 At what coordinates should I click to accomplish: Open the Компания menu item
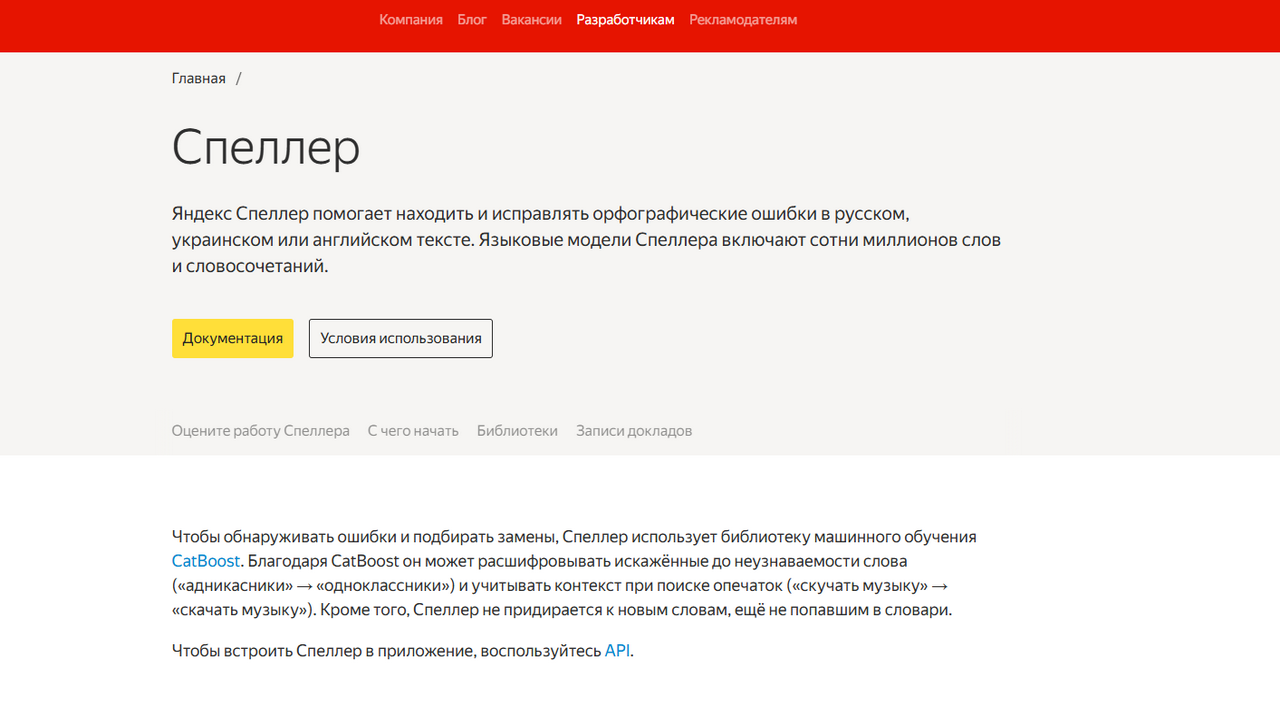coord(410,20)
